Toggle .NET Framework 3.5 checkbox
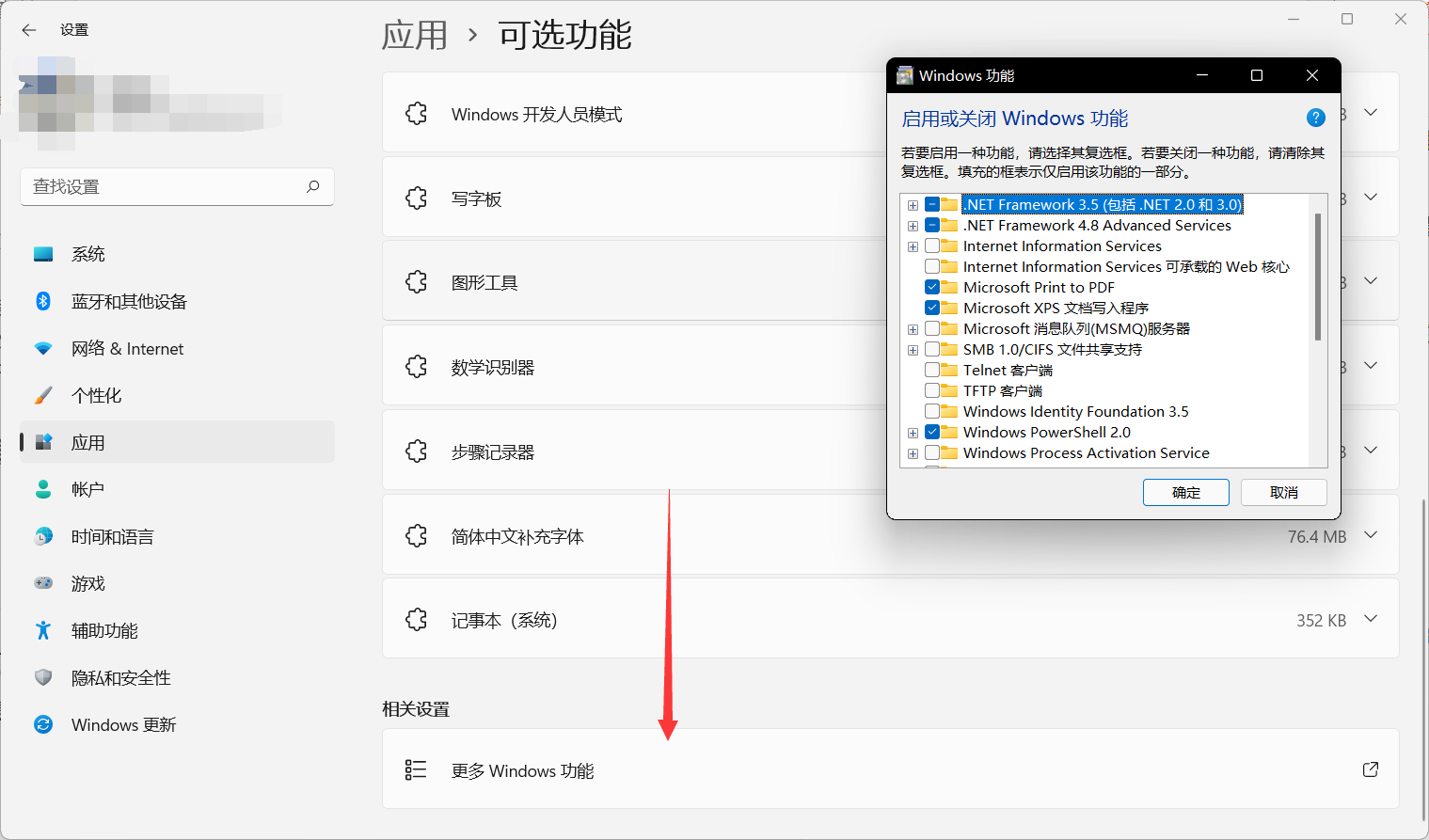 pyautogui.click(x=932, y=204)
